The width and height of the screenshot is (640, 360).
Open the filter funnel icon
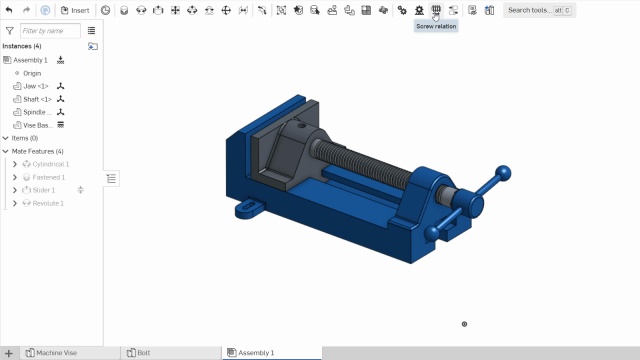click(x=9, y=31)
